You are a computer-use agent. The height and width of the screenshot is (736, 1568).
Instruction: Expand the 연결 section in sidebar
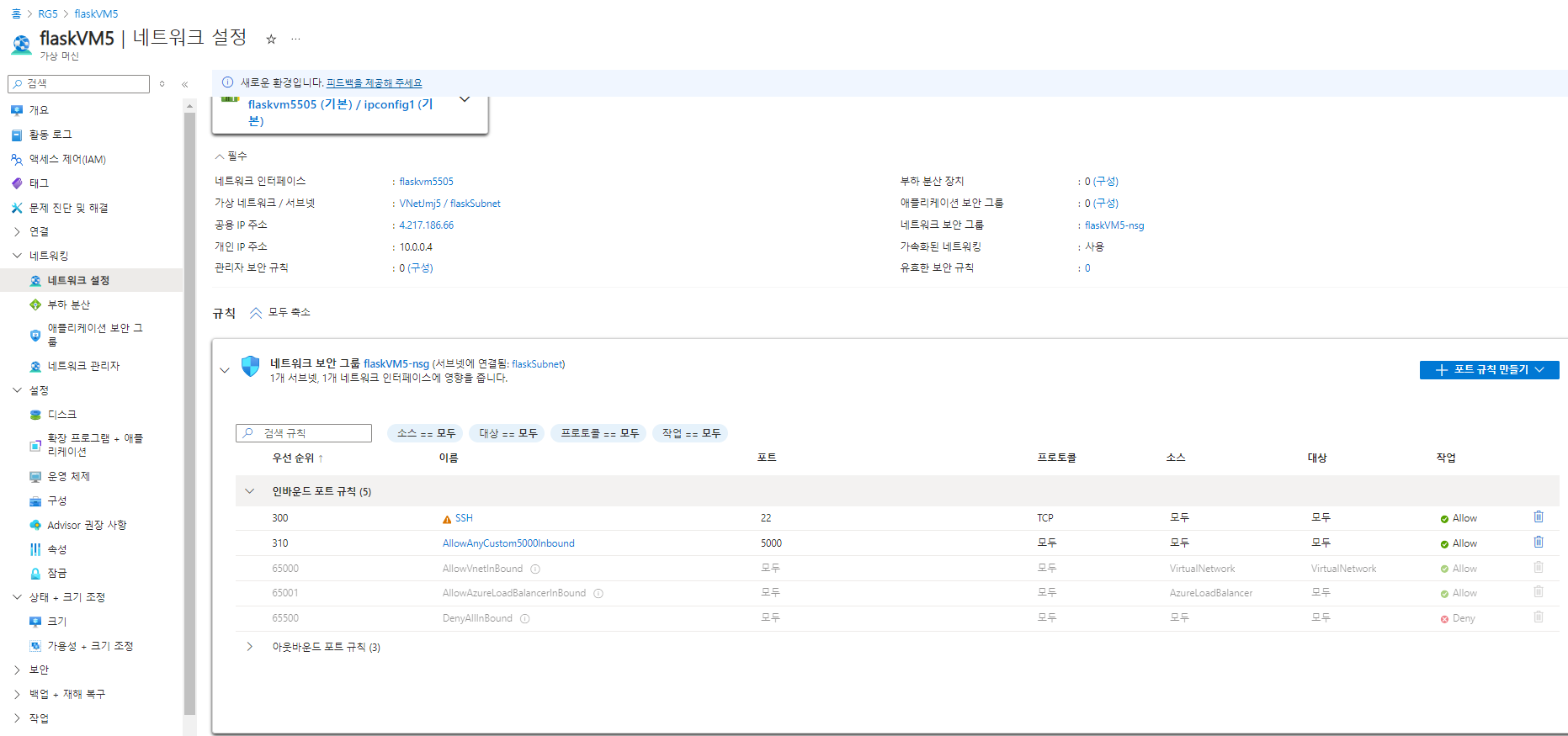tap(17, 231)
